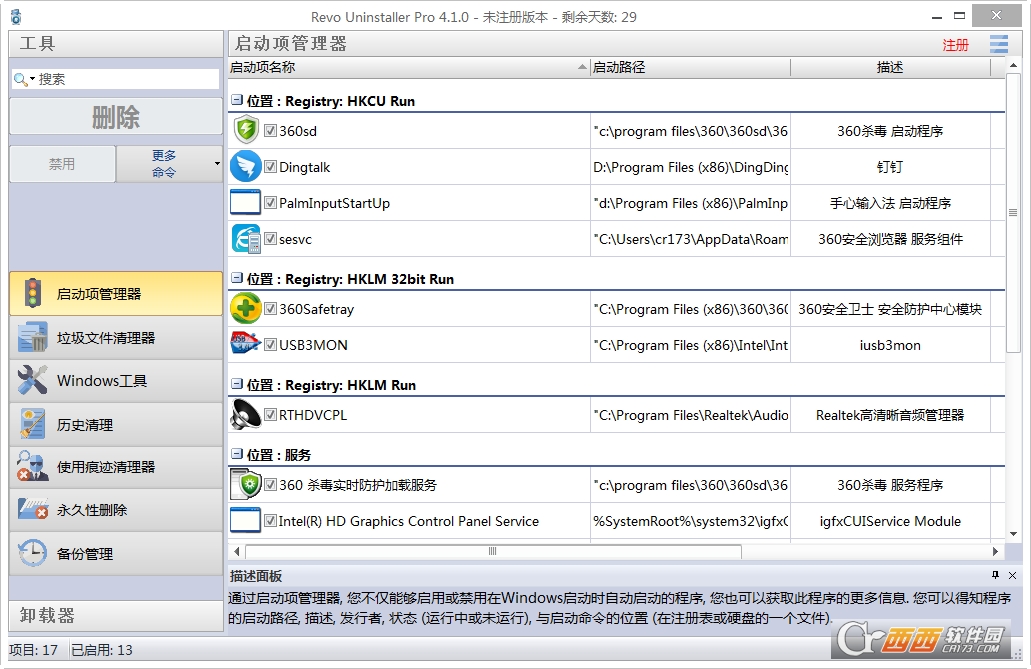Select the 360杀毒 启动程序 description cell

(890, 130)
